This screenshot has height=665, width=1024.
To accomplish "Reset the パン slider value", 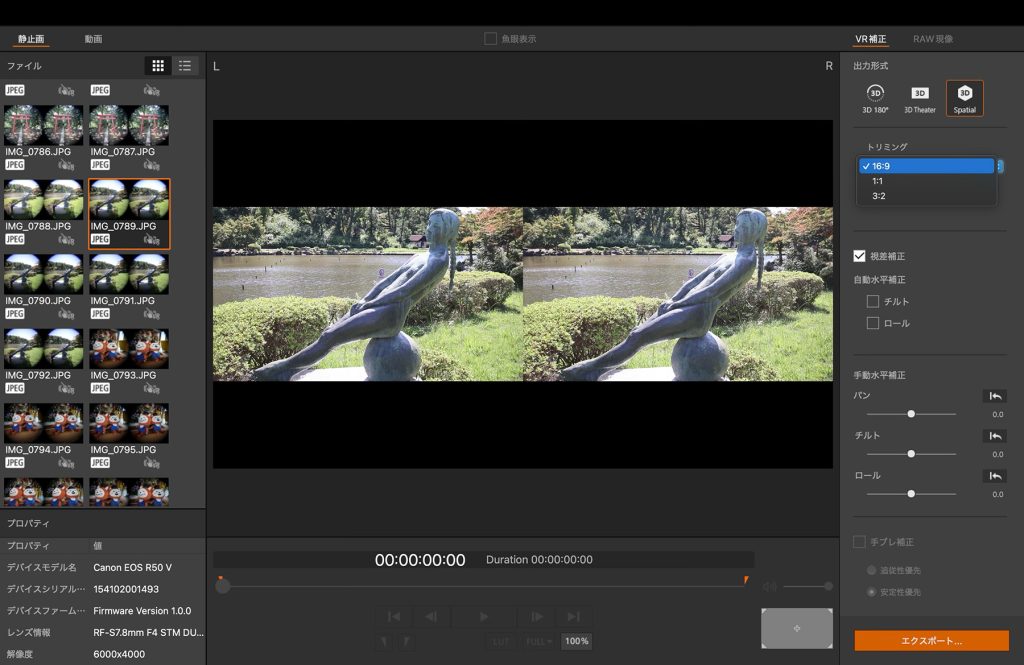I will [x=993, y=396].
